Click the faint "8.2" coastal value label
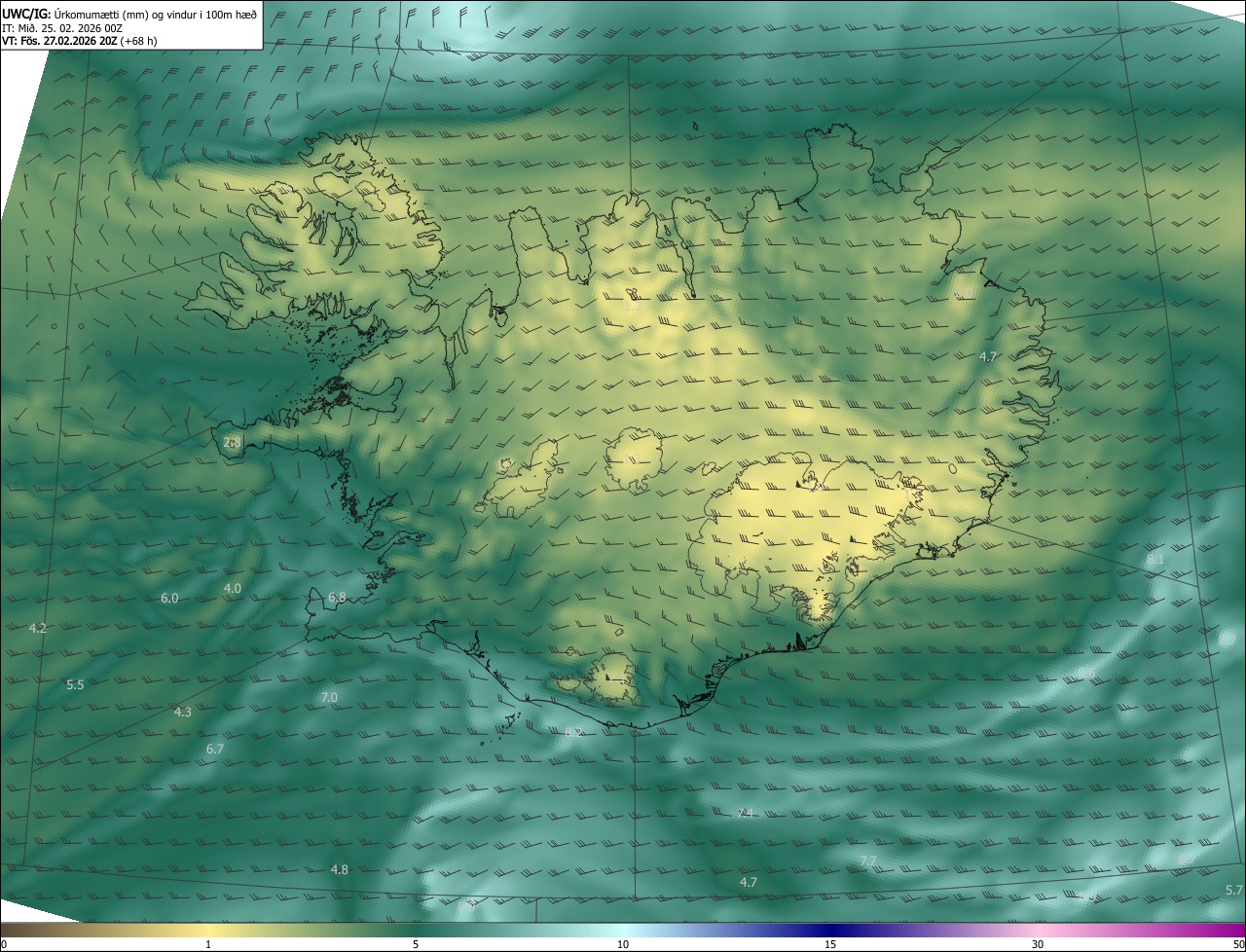 pos(573,732)
